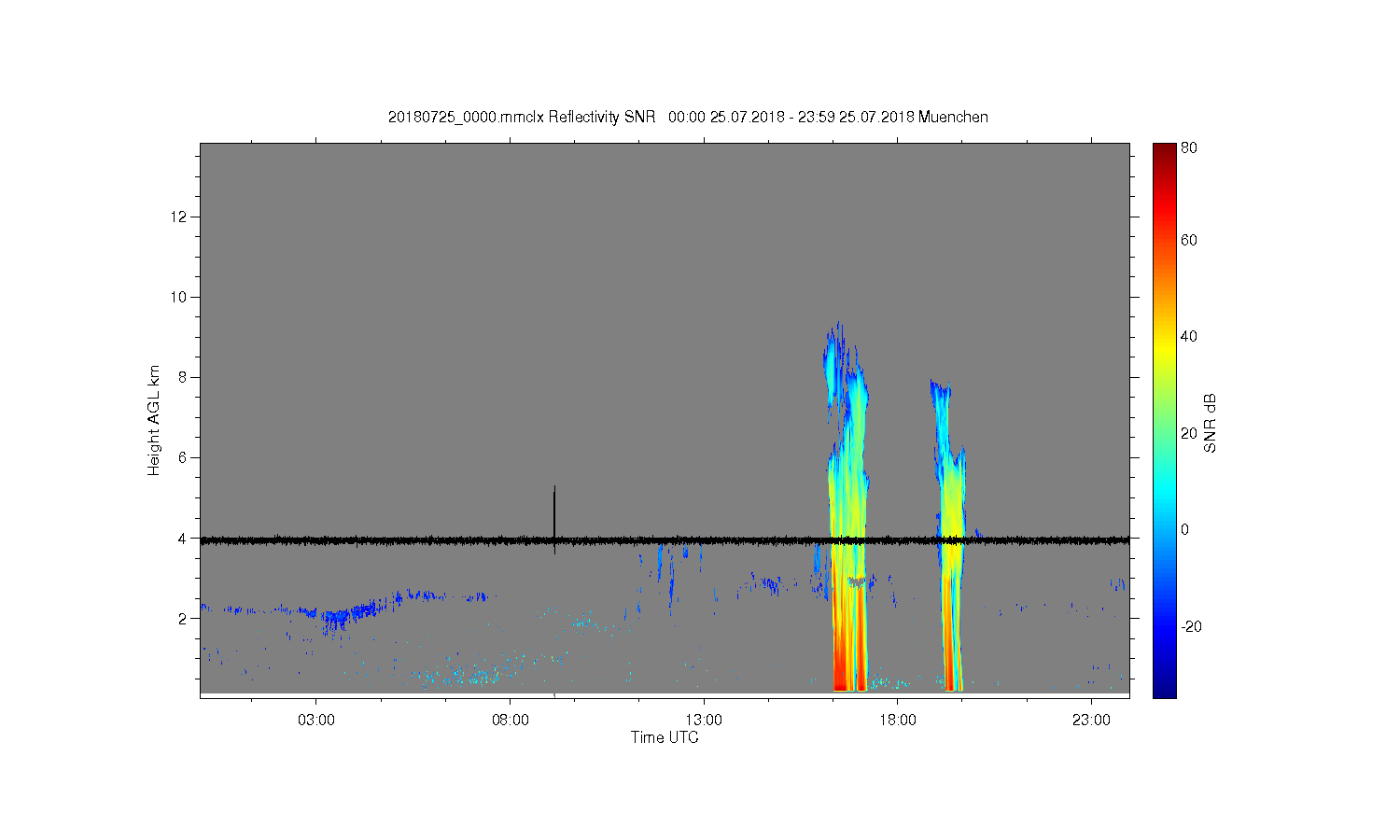
Task: Click the dark red top of colorbar
Action: (x=1164, y=151)
